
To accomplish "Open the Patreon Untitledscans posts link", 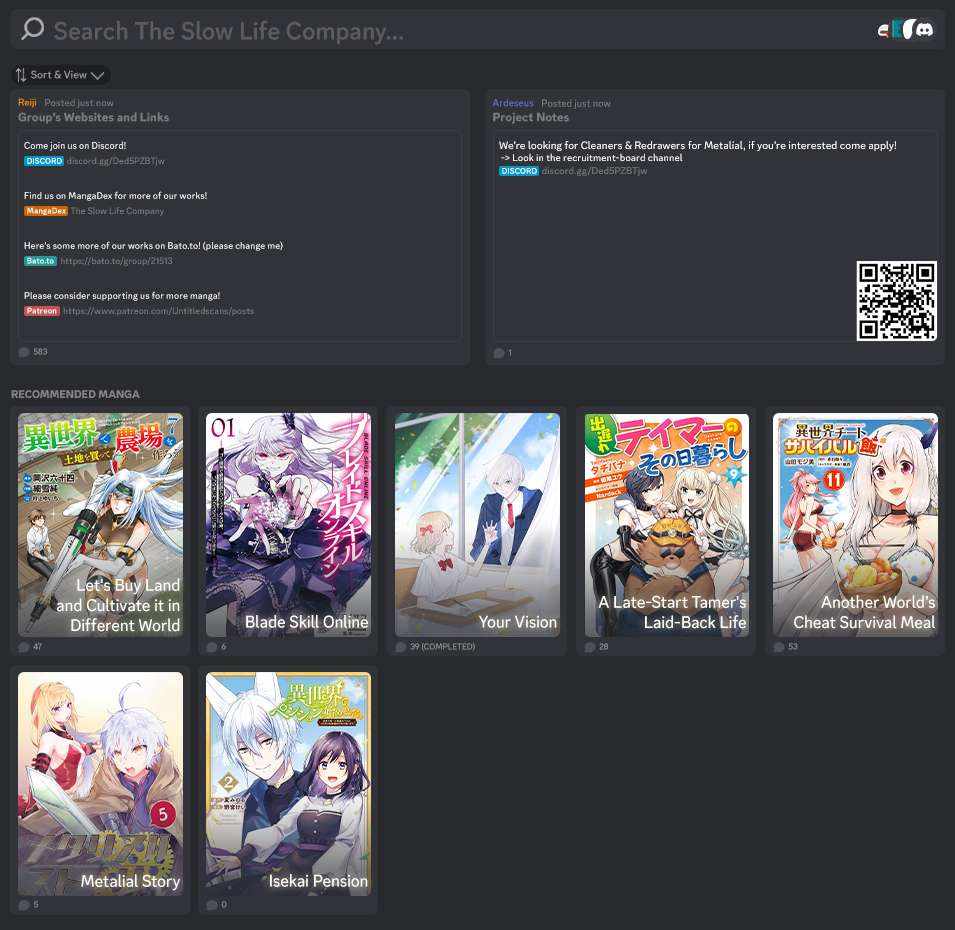I will point(158,311).
